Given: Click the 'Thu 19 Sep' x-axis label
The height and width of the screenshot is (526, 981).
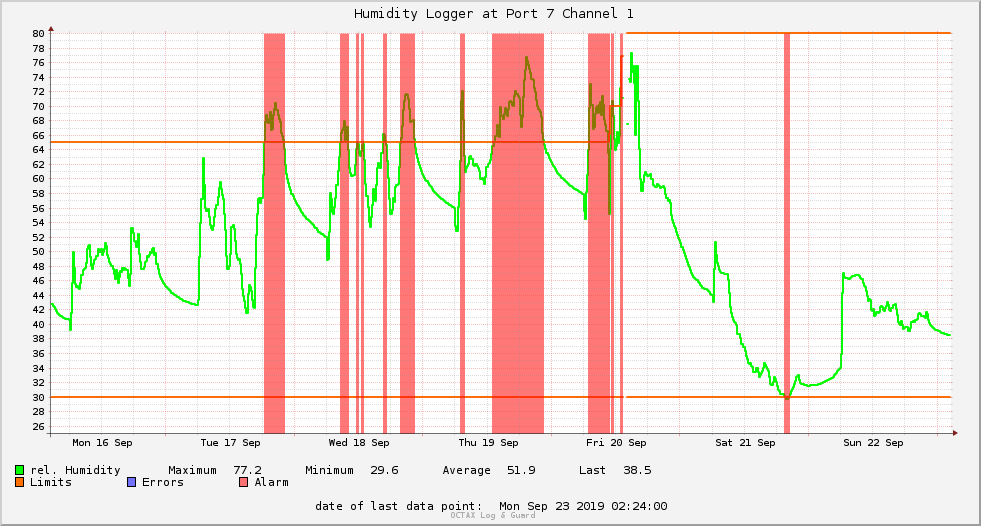Looking at the screenshot, I should click(488, 443).
